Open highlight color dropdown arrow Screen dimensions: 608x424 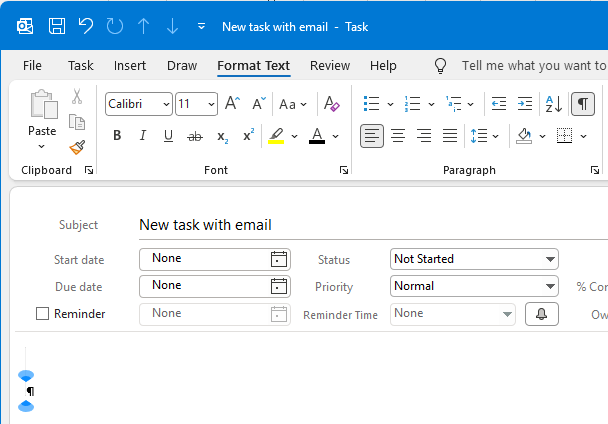tap(294, 136)
